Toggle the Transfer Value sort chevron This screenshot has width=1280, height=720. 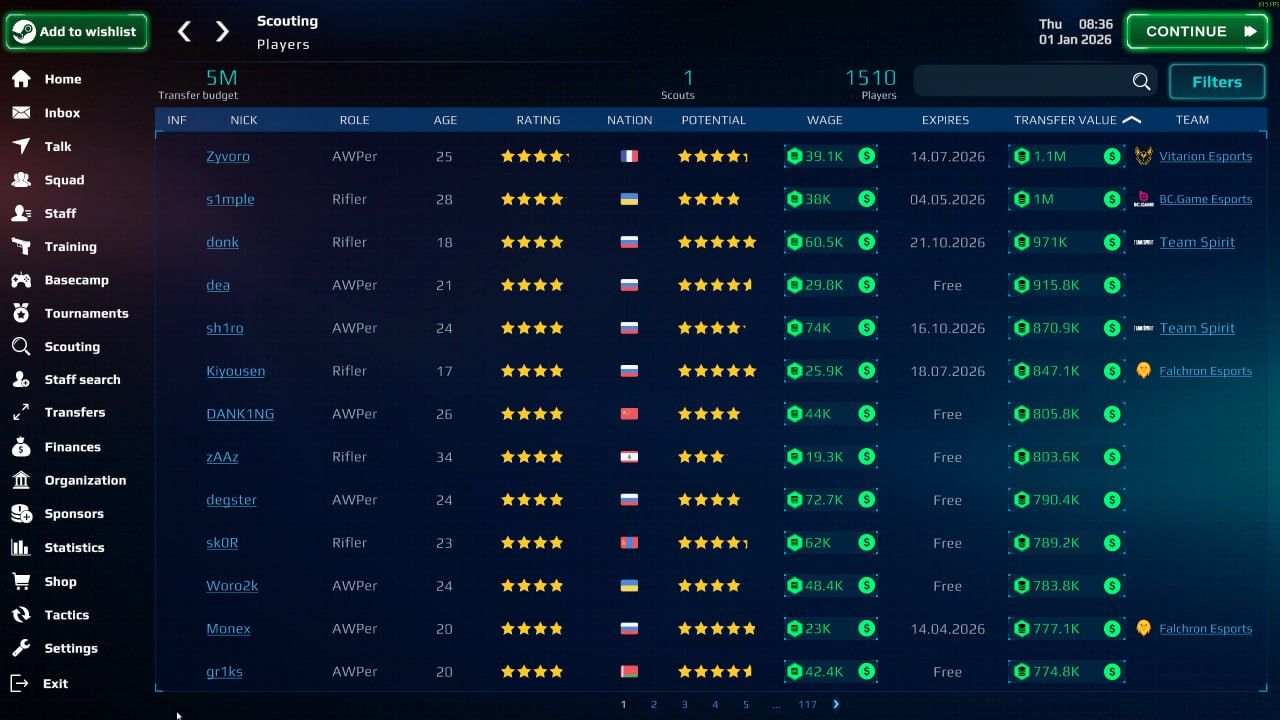click(1131, 118)
